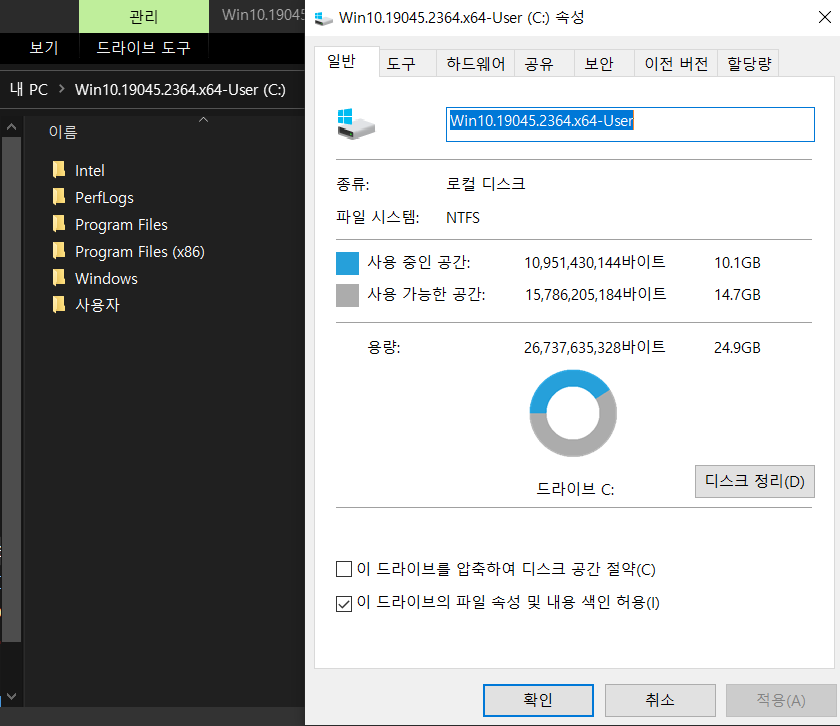Click scrollbar down arrow in Explorer pane
The width and height of the screenshot is (840, 726).
11,696
